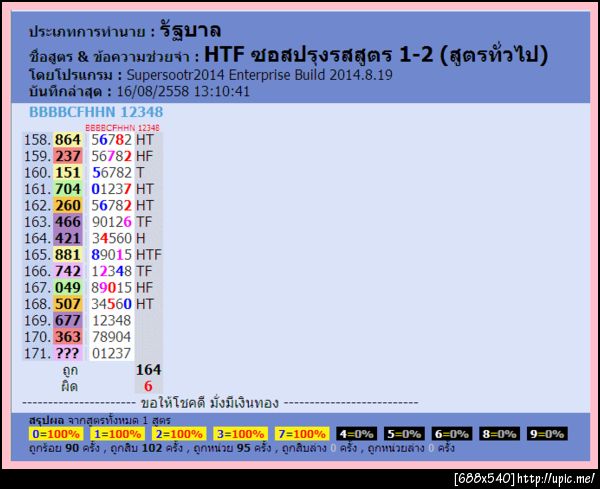Click the wrong count 6 in red
This screenshot has width=600, height=489.
(148, 386)
